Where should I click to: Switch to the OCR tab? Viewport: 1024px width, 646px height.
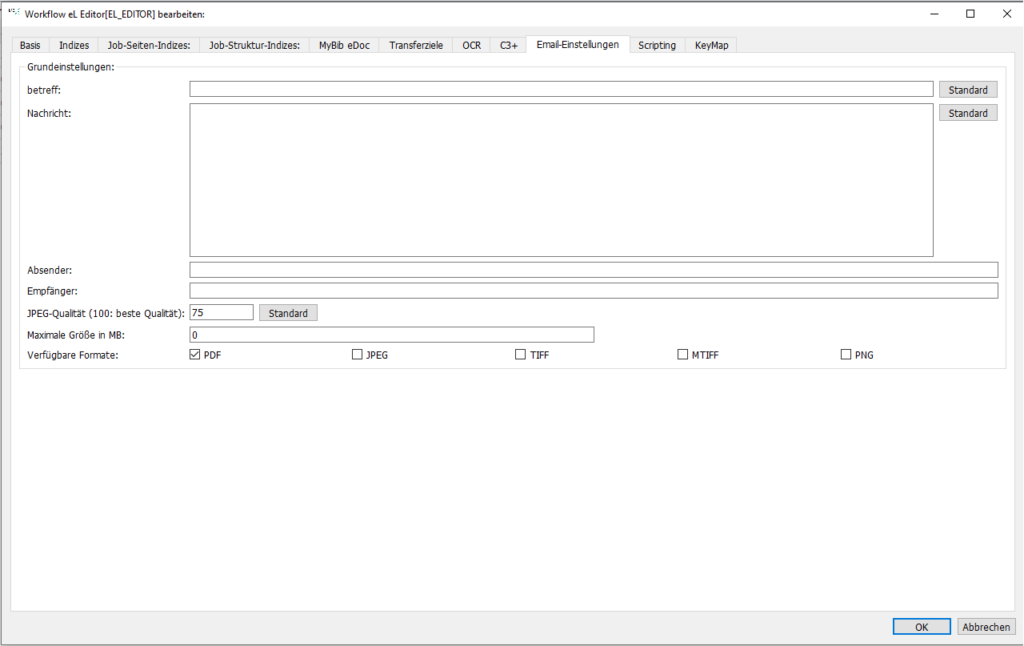tap(472, 45)
